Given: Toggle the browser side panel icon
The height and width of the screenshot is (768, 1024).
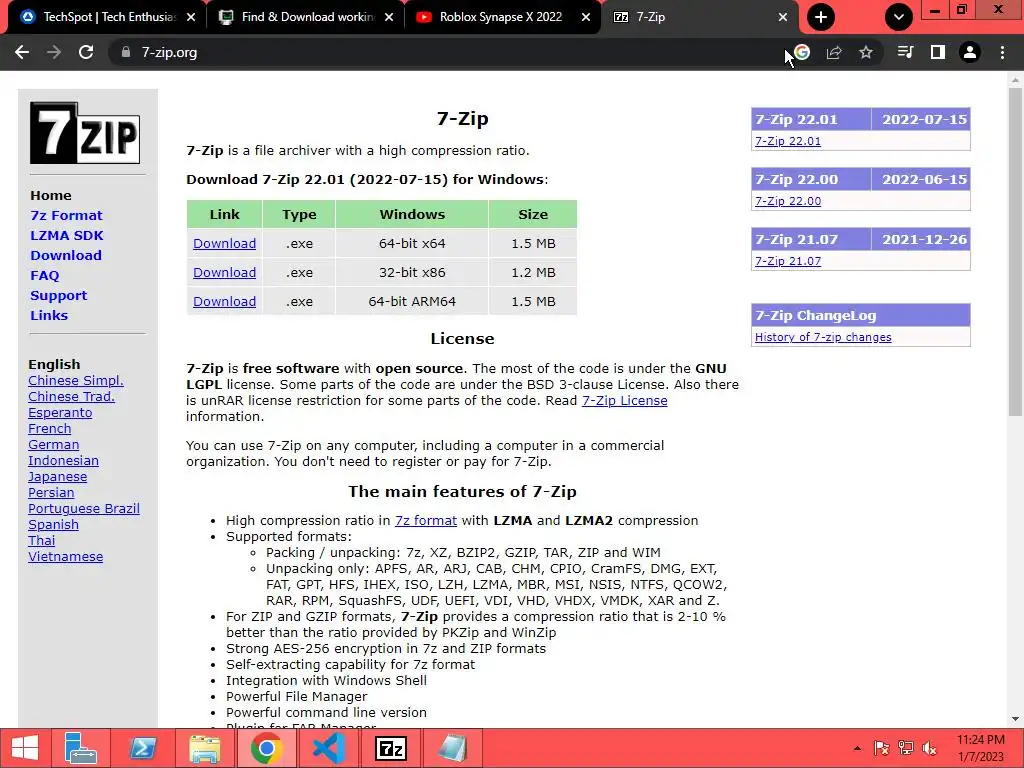Looking at the screenshot, I should coord(938,52).
